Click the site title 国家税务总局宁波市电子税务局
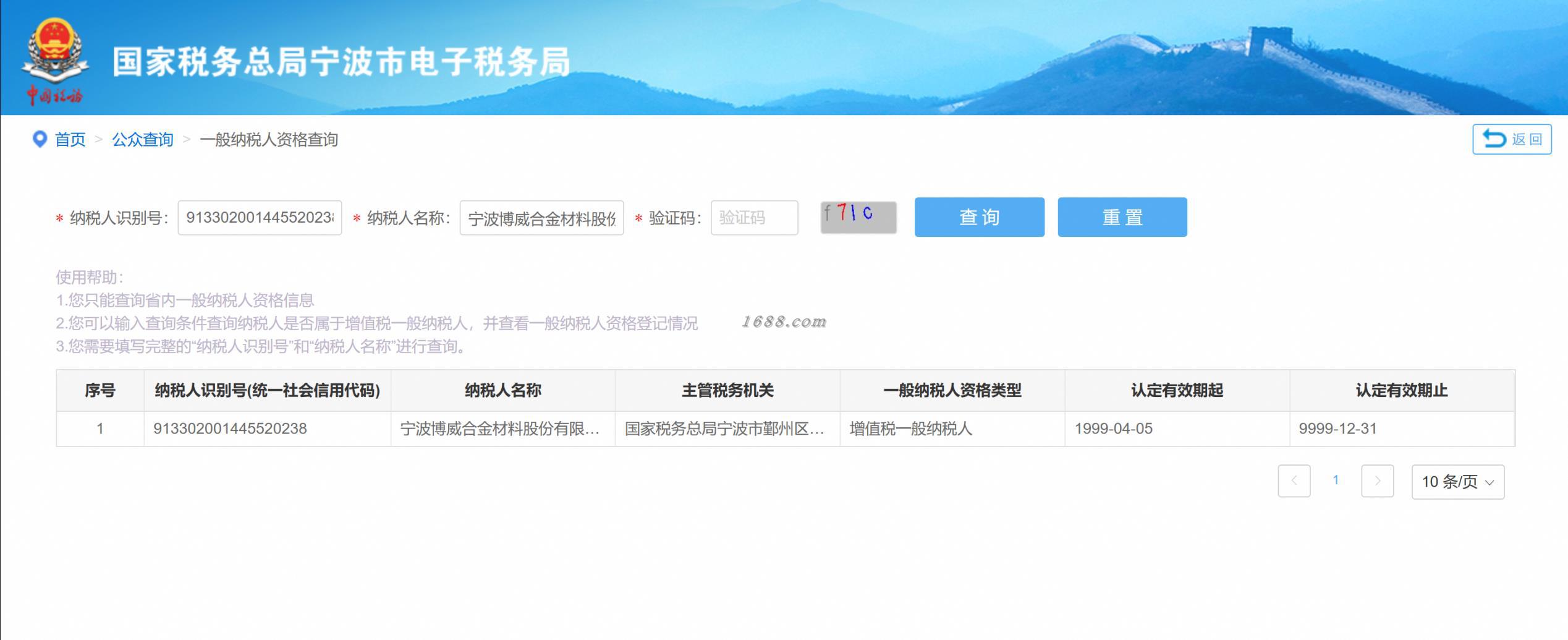Image resolution: width=1568 pixels, height=640 pixels. tap(341, 62)
